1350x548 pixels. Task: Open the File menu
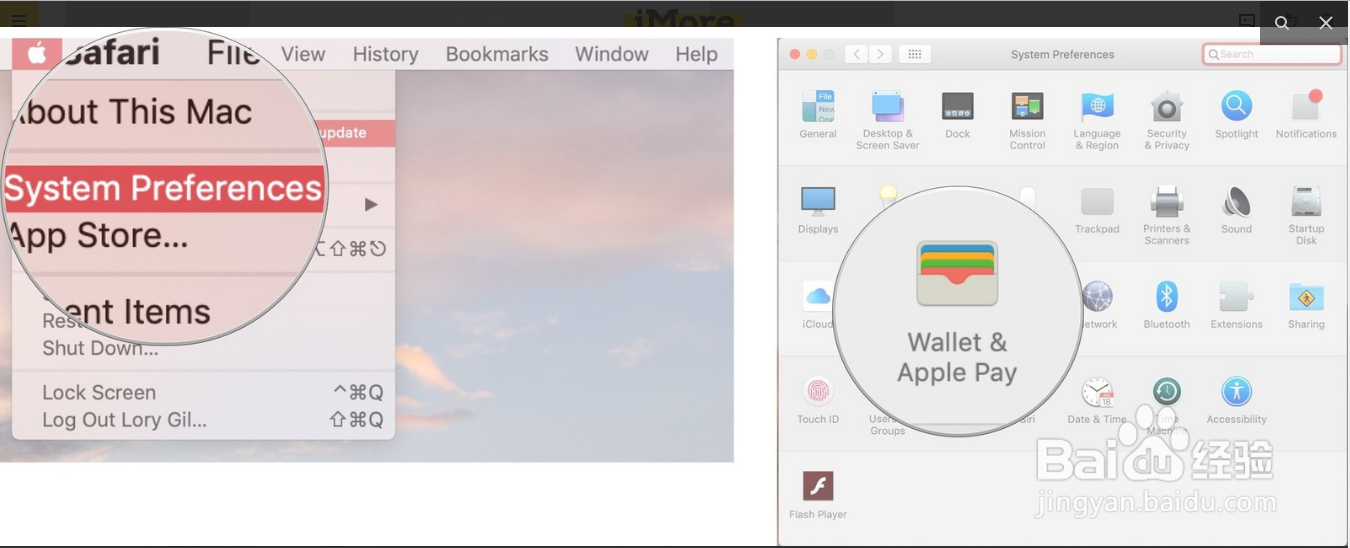coord(233,53)
